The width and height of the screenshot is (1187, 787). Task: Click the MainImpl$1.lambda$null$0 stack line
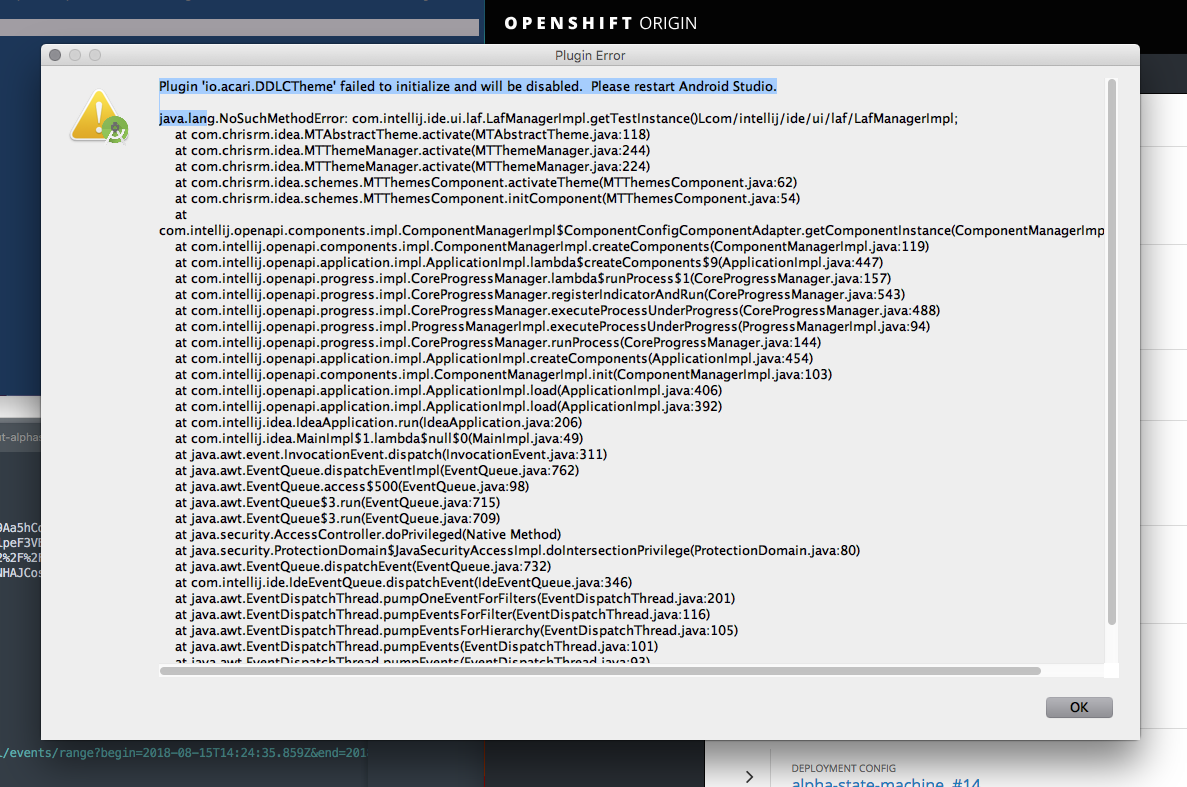click(x=379, y=438)
